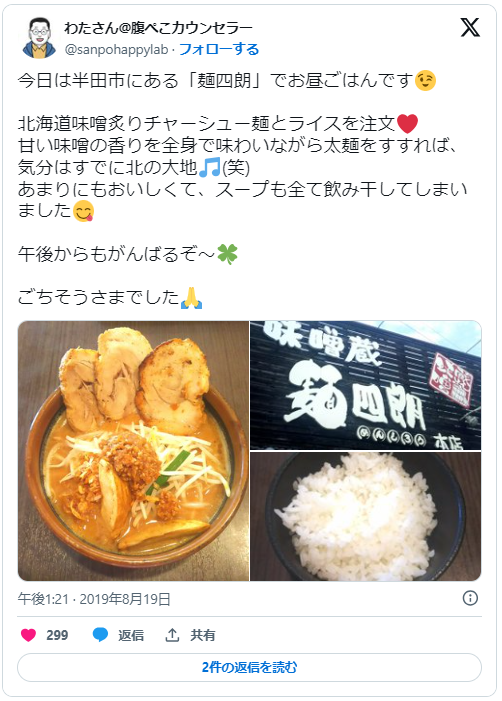Open the @sanpohappylab handle link
This screenshot has width=502, height=701.
point(116,50)
